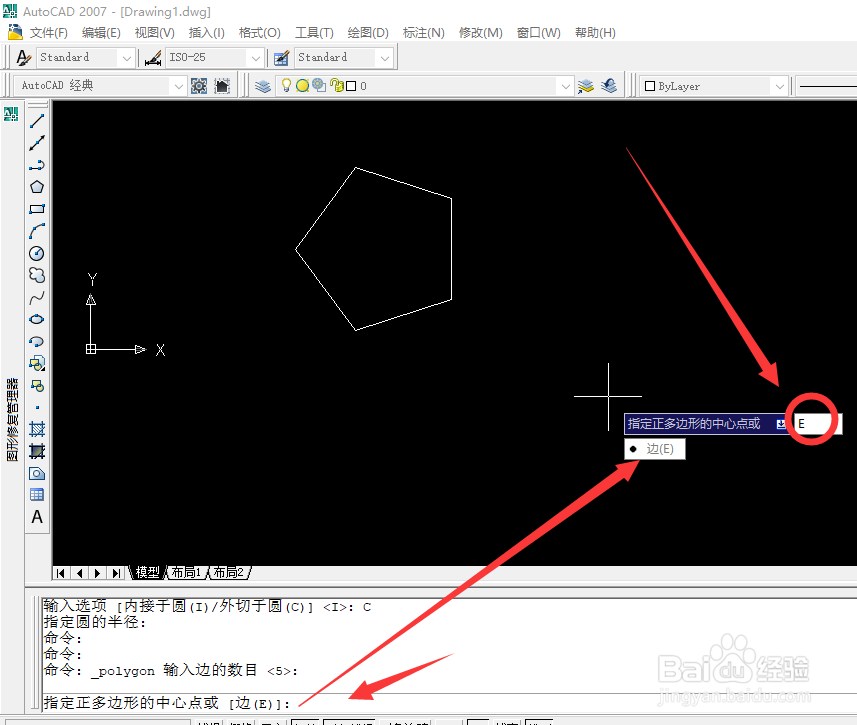Select the Polyline tool
This screenshot has height=725, width=857.
tap(37, 165)
